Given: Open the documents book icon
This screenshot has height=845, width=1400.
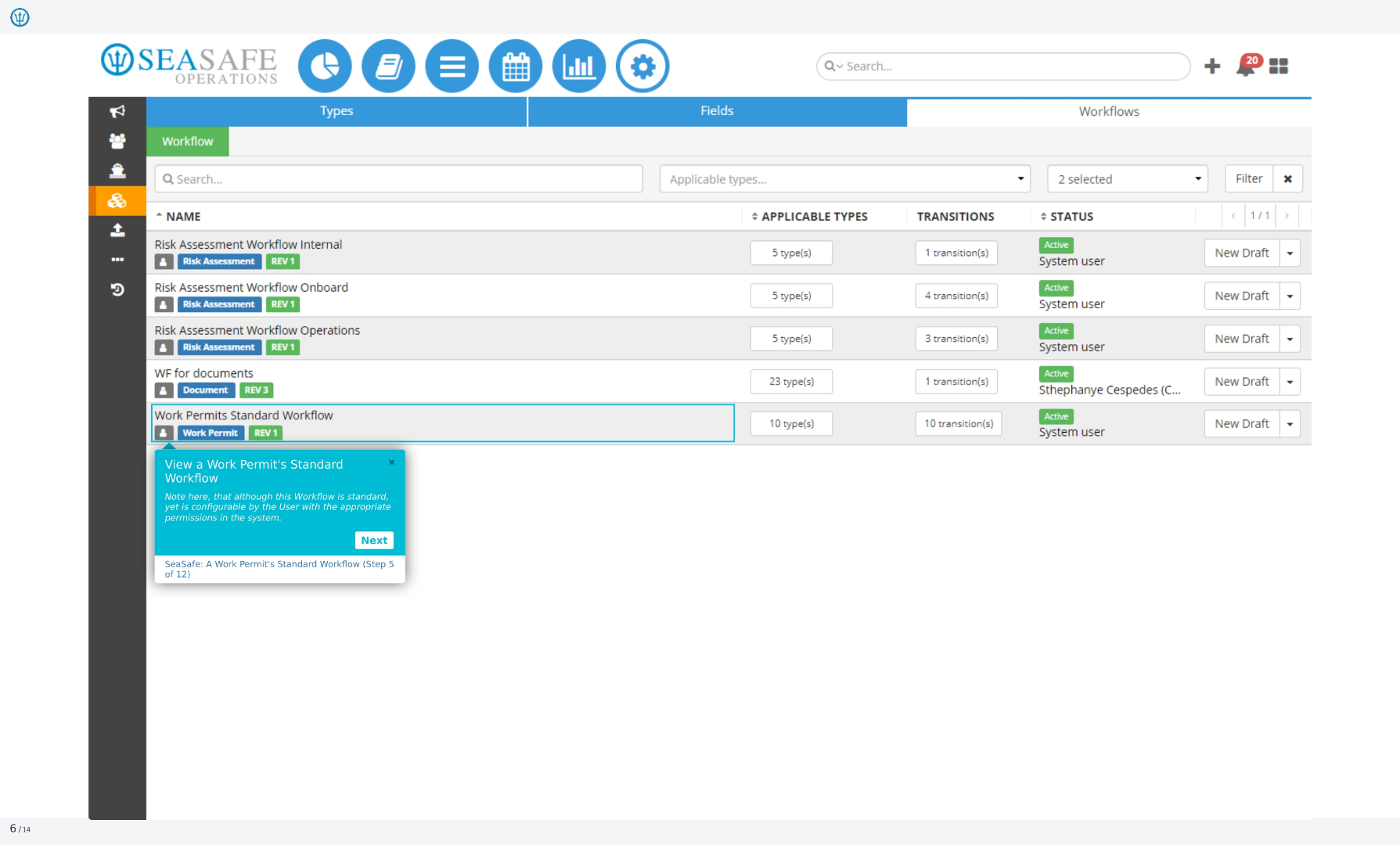Looking at the screenshot, I should coord(388,67).
